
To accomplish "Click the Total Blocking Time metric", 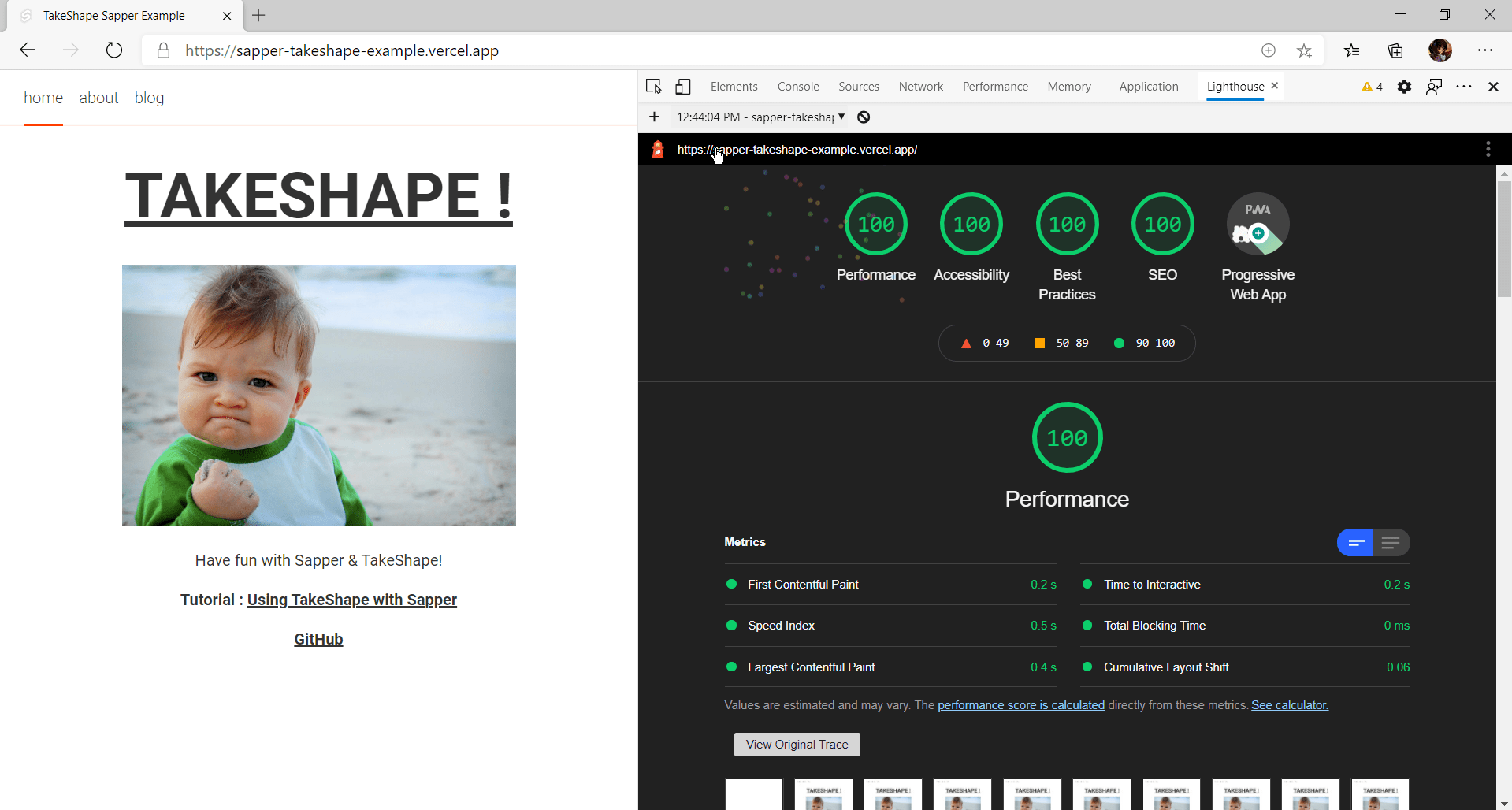I will pyautogui.click(x=1245, y=626).
